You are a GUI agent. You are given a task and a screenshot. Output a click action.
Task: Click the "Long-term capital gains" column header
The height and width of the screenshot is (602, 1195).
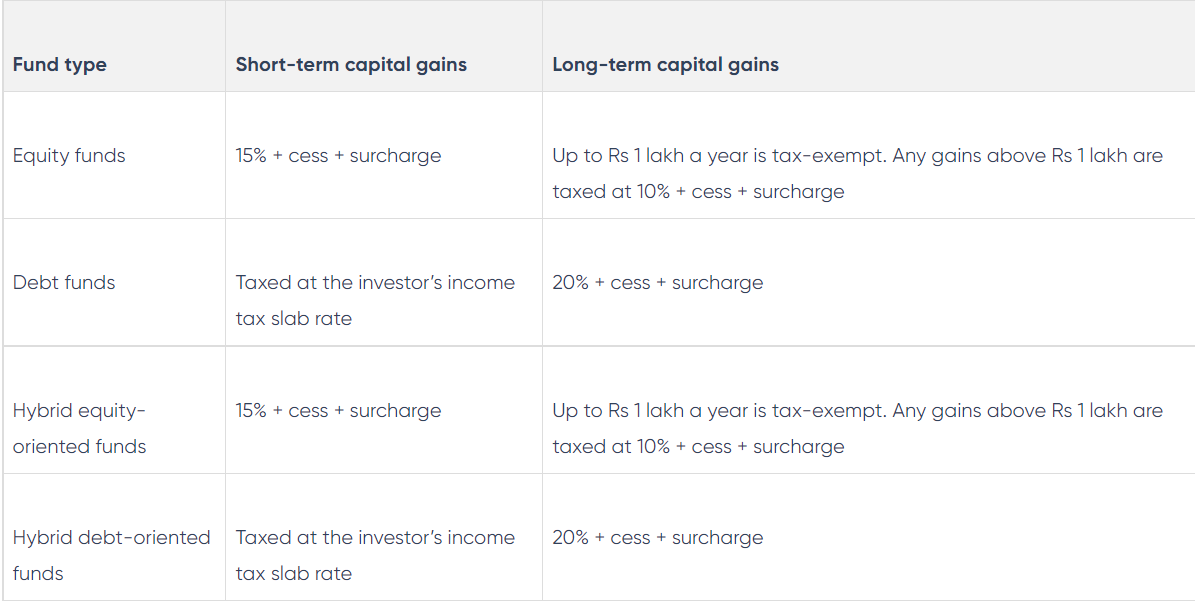[665, 65]
